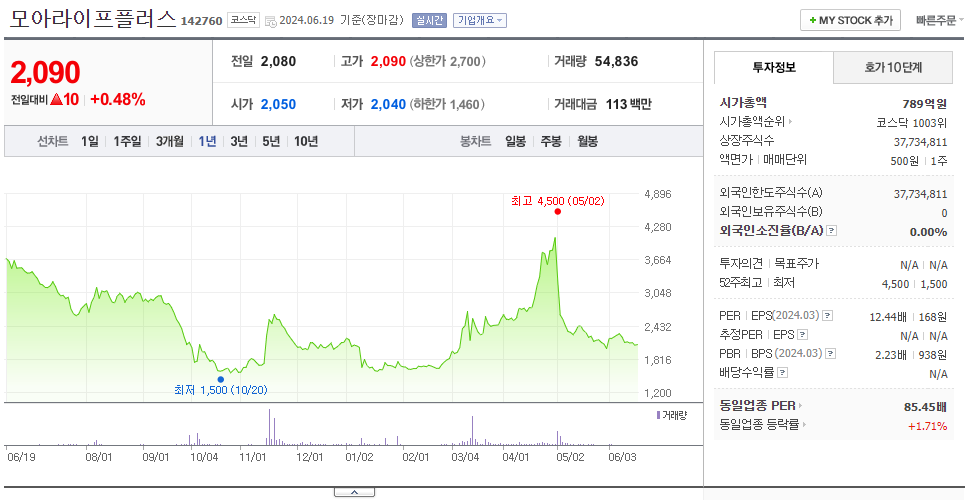Click the 하한가 1,460 text

tap(448, 105)
